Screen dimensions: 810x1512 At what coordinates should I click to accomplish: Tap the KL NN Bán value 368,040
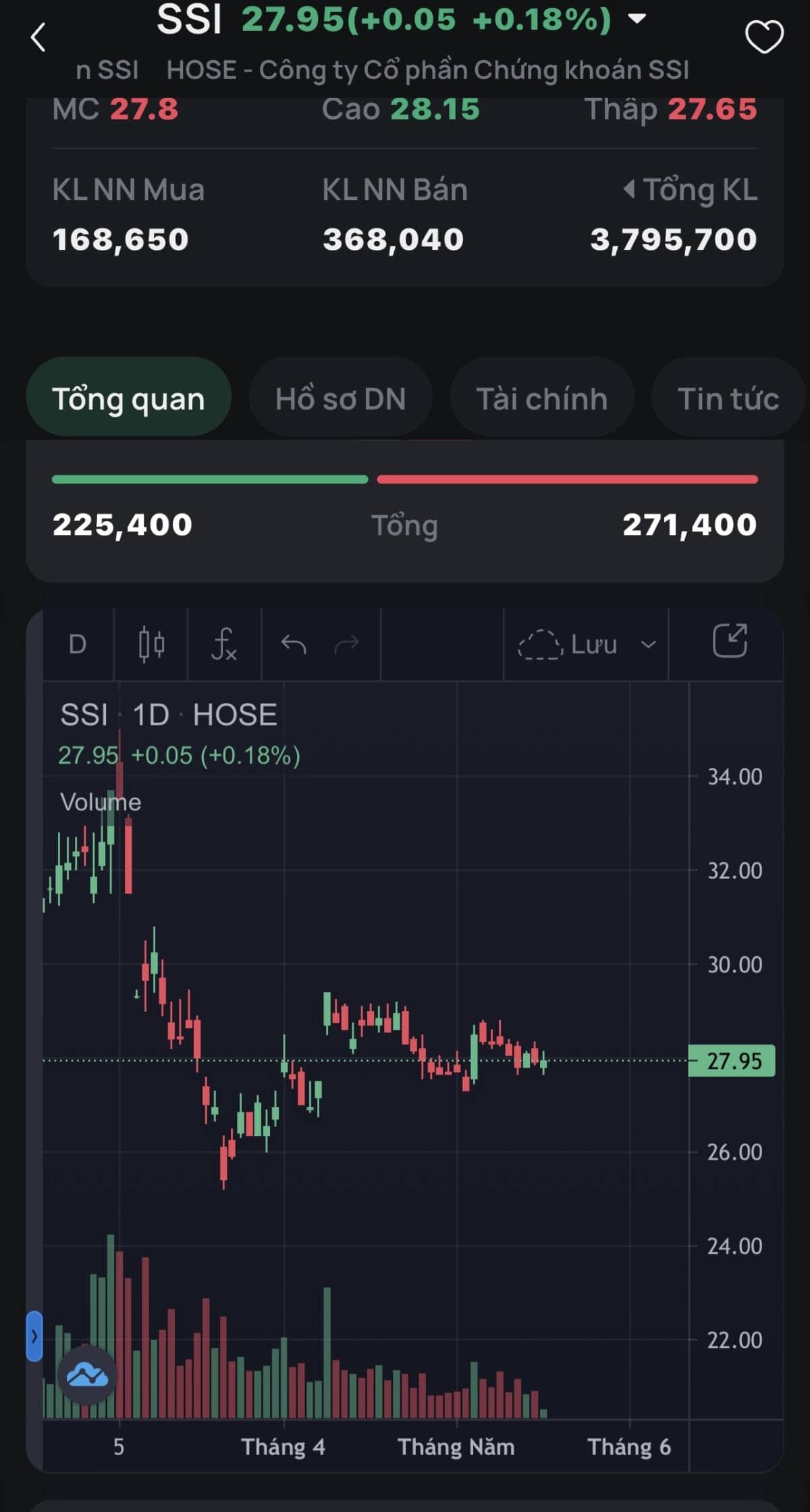pyautogui.click(x=394, y=239)
